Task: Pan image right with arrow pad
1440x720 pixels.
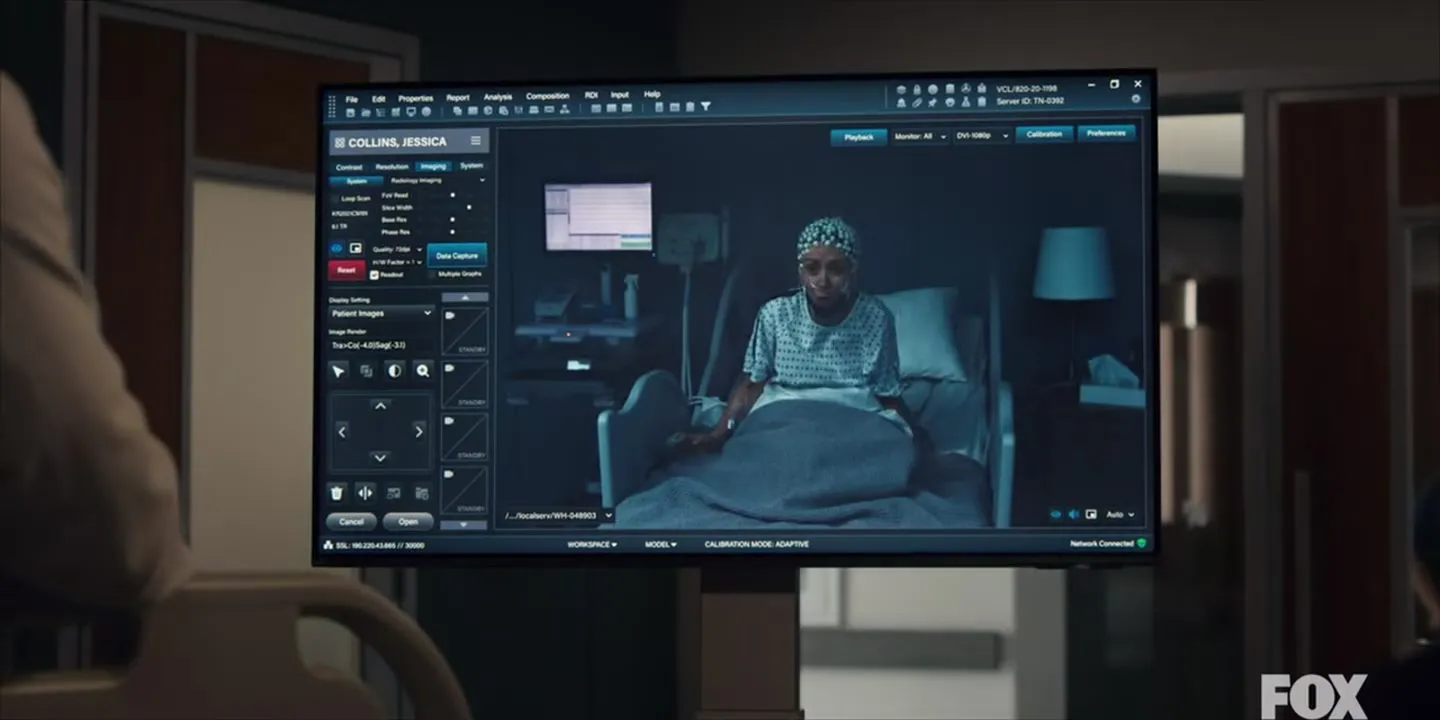Action: click(418, 431)
